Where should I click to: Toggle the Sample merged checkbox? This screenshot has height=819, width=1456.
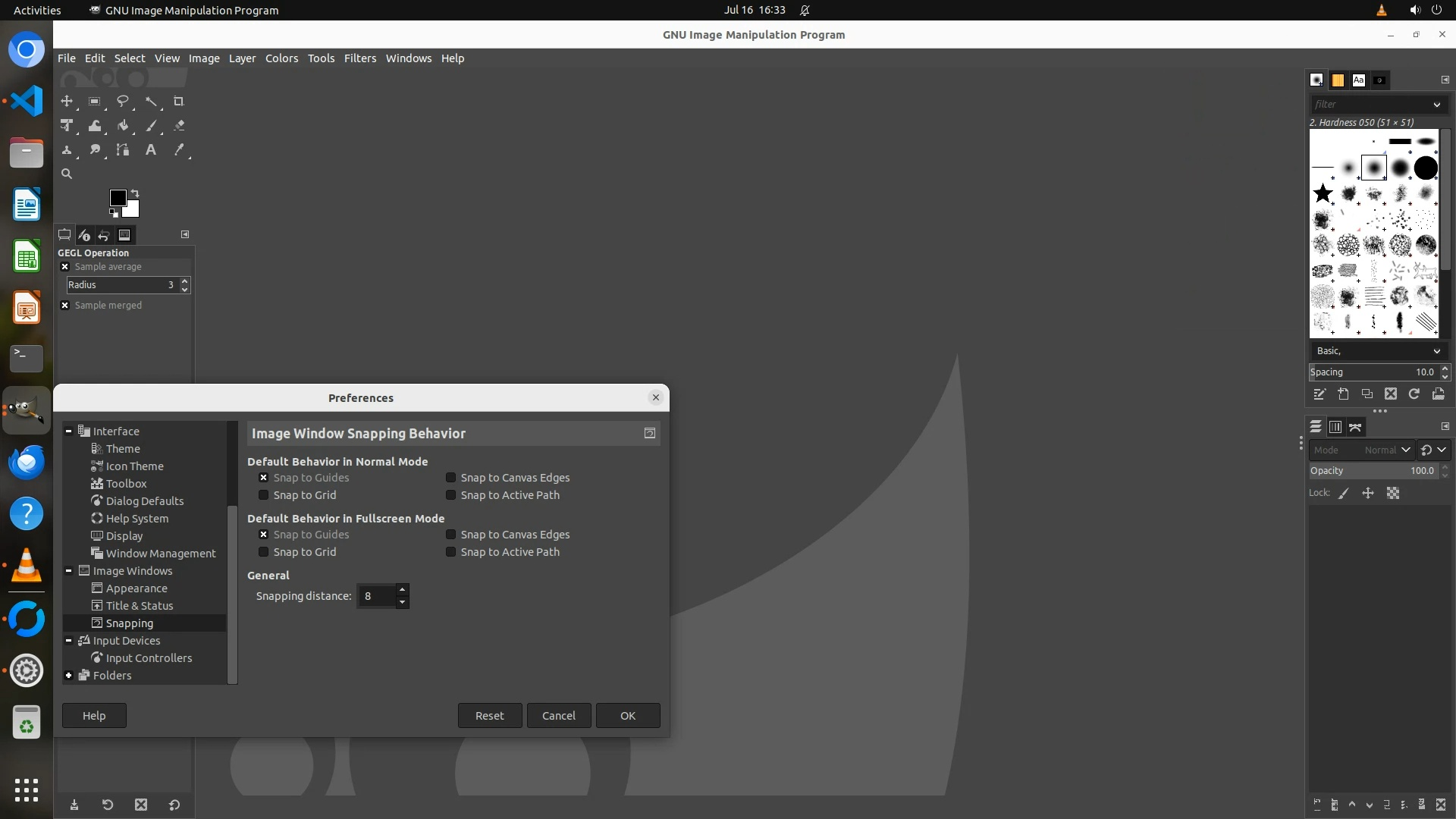pos(65,306)
